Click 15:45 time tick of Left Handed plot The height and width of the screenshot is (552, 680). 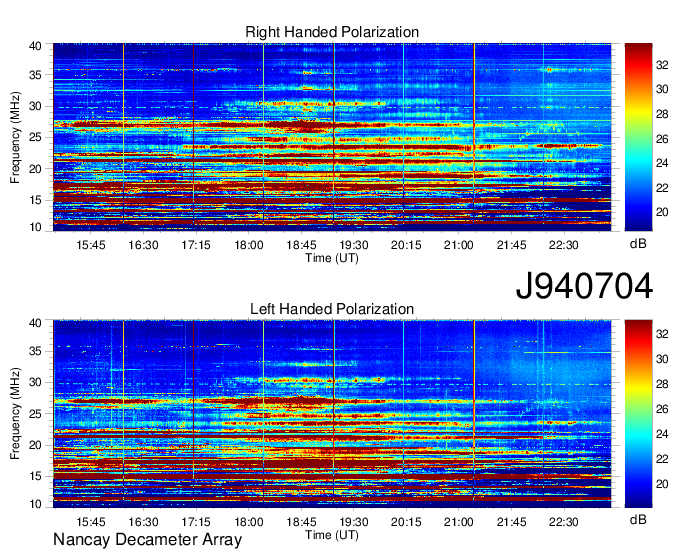click(x=91, y=522)
